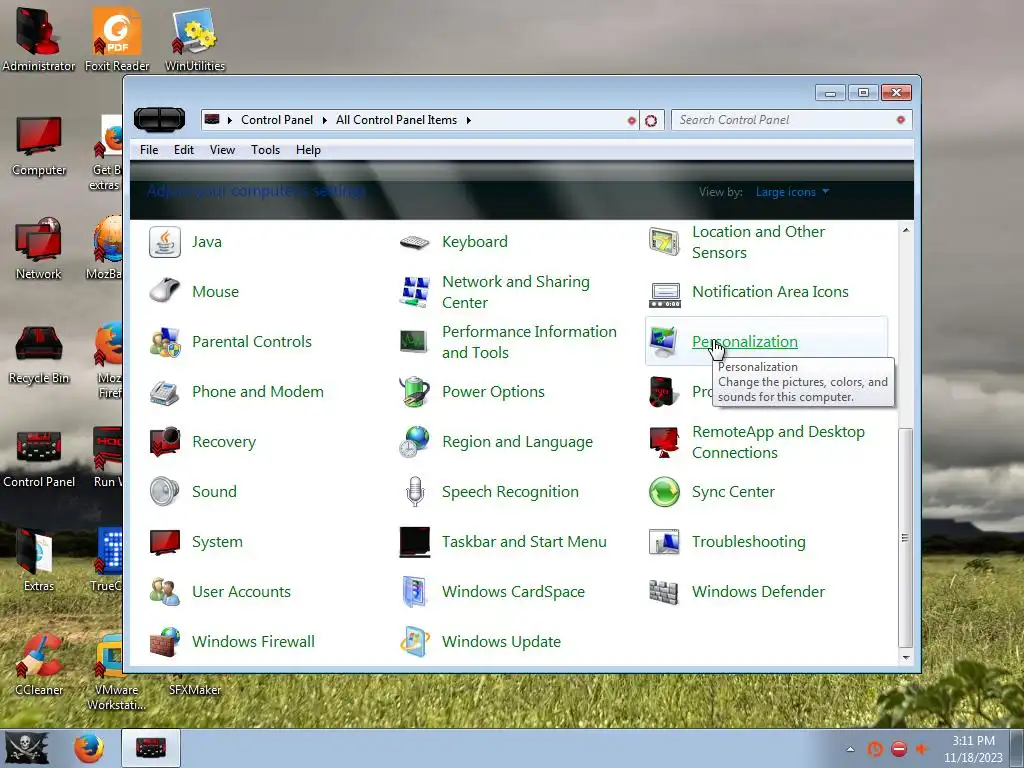Click in the Search Control Panel field

pos(791,120)
